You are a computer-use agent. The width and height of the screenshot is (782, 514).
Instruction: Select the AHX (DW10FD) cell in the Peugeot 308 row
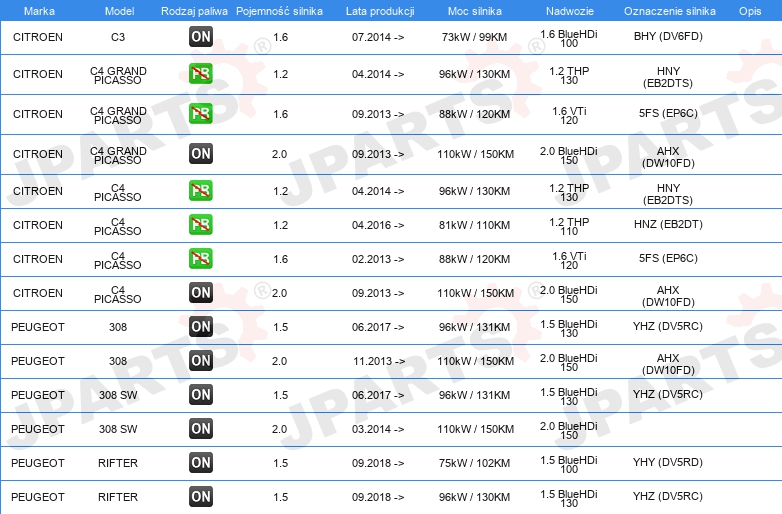pos(668,364)
